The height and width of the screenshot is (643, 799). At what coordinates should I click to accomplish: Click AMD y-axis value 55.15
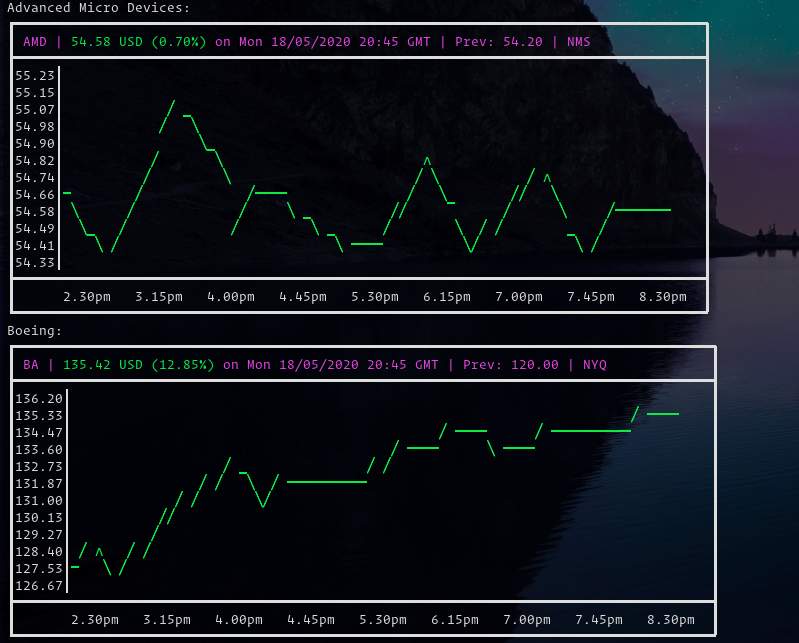coord(35,93)
